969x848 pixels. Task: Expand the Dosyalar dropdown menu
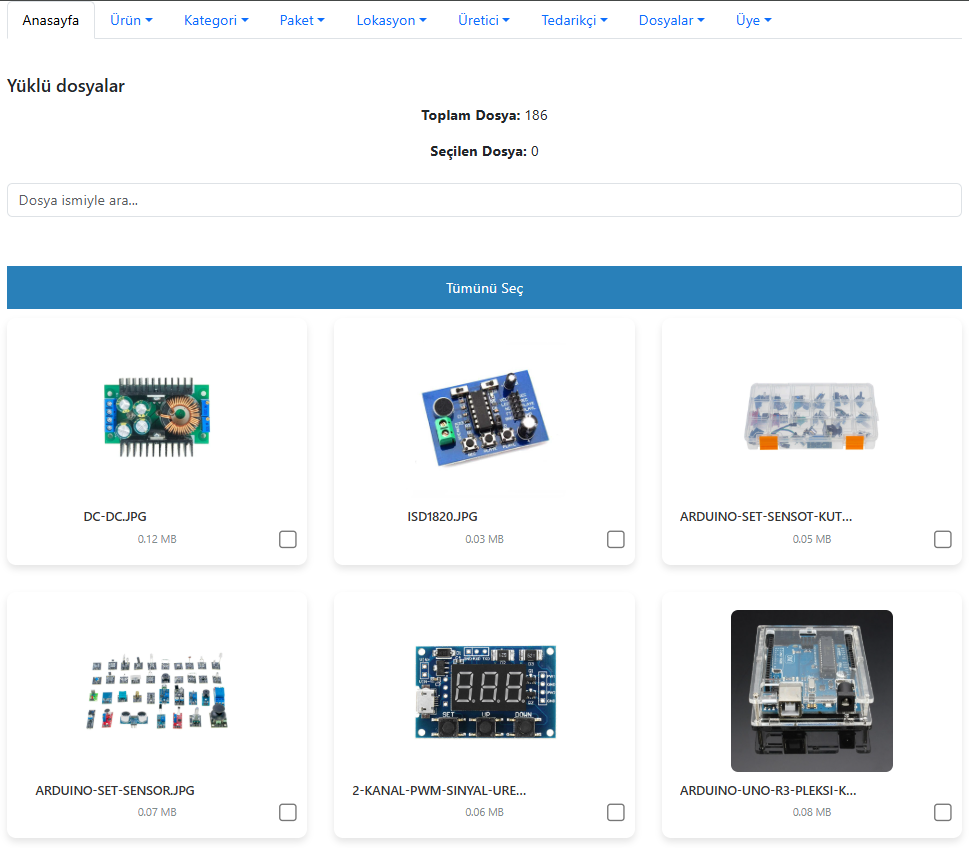coord(671,20)
